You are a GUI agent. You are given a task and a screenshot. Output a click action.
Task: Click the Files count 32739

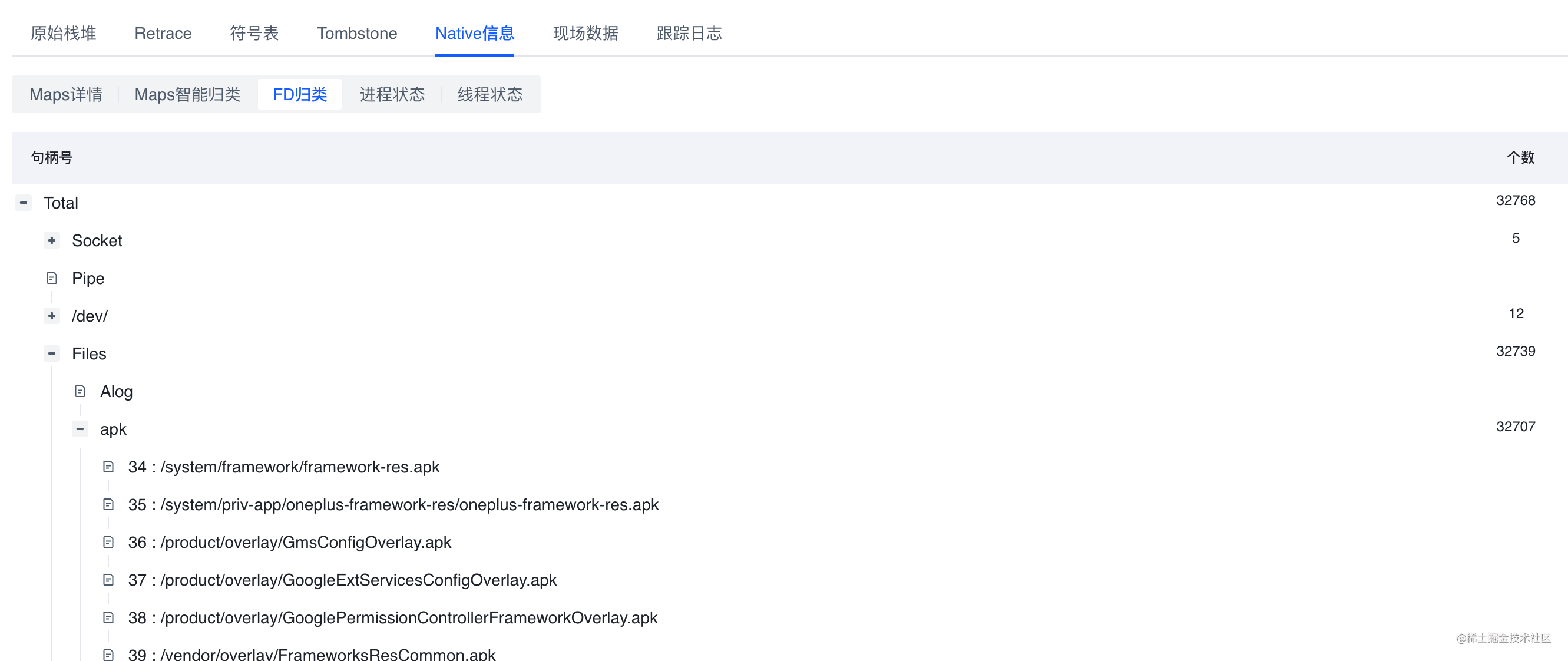click(1516, 351)
